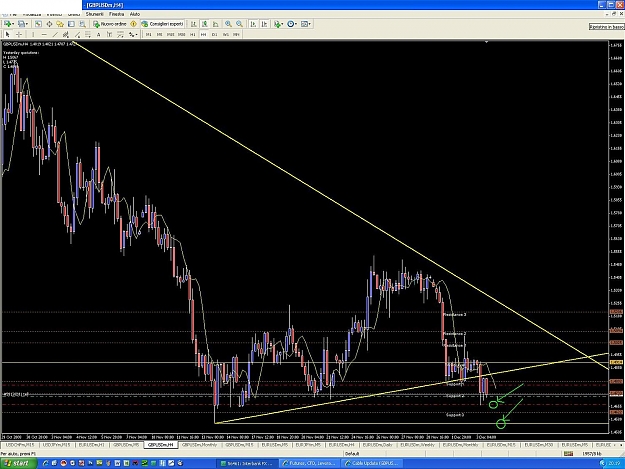Click 'Default' profile in status bar
Viewport: 625px width, 469px height.
click(x=352, y=453)
